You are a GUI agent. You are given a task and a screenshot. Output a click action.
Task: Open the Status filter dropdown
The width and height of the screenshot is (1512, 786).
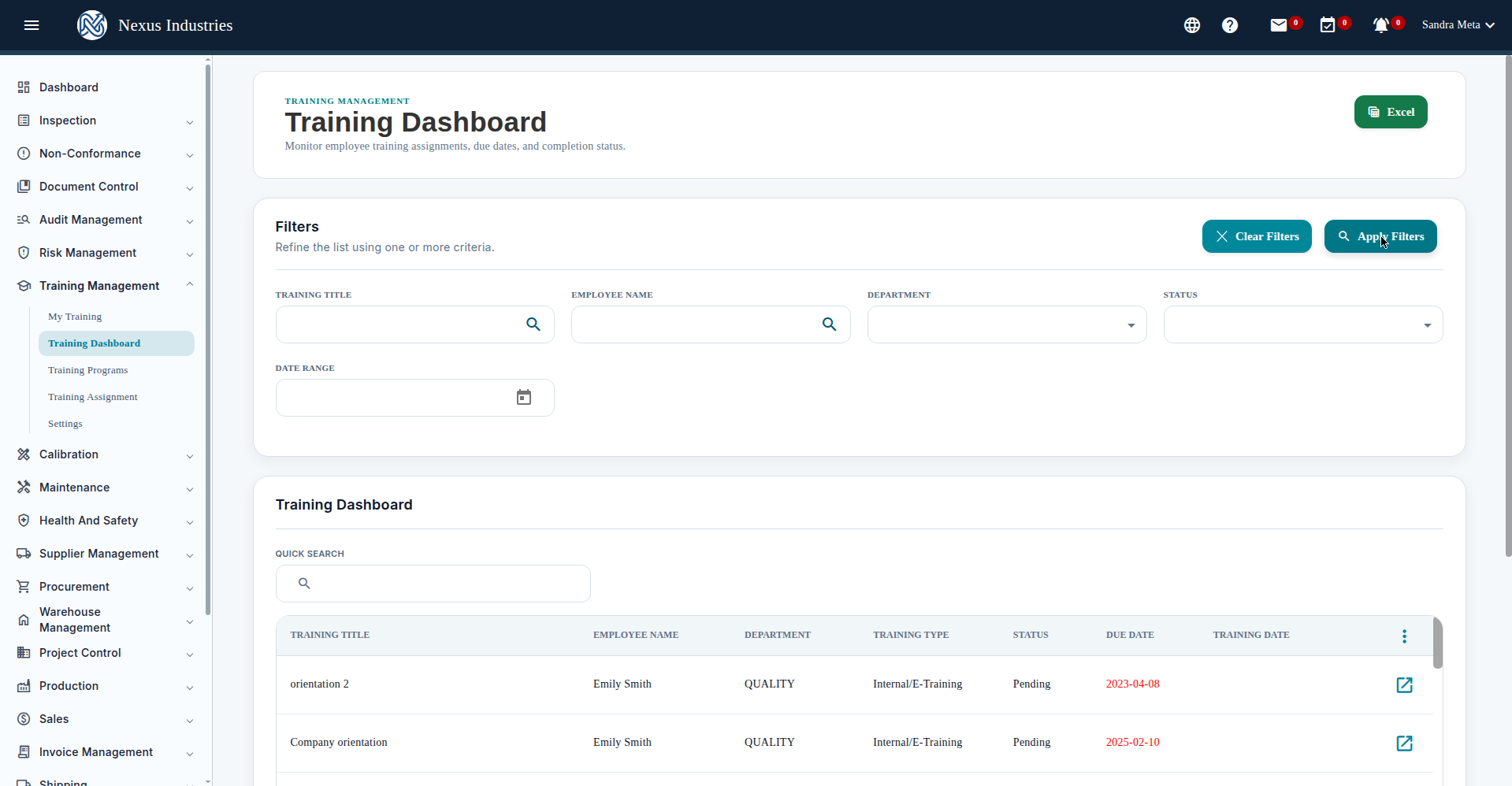coord(1303,324)
